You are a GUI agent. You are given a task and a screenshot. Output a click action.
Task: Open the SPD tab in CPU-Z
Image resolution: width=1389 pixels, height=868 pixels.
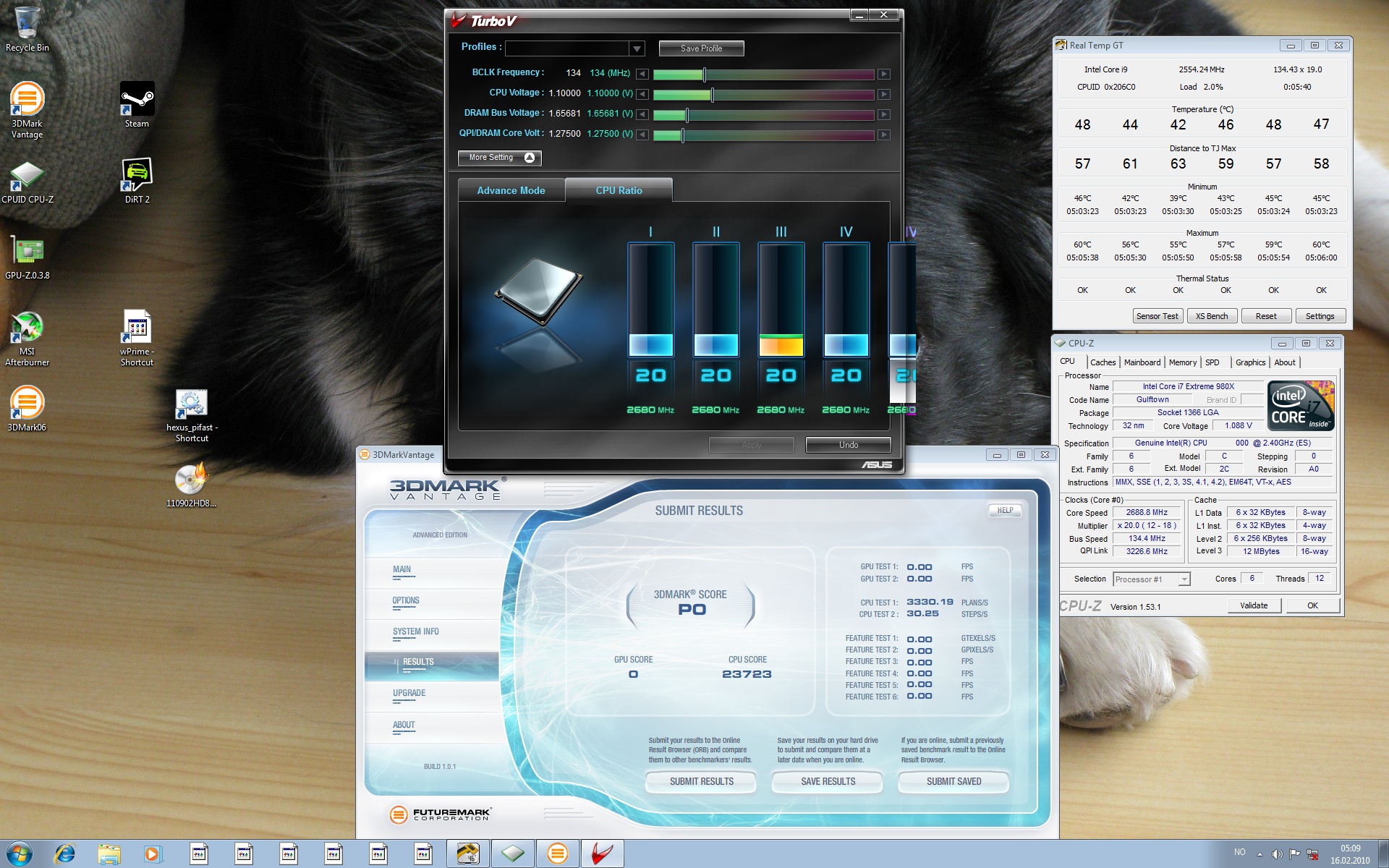(1212, 362)
